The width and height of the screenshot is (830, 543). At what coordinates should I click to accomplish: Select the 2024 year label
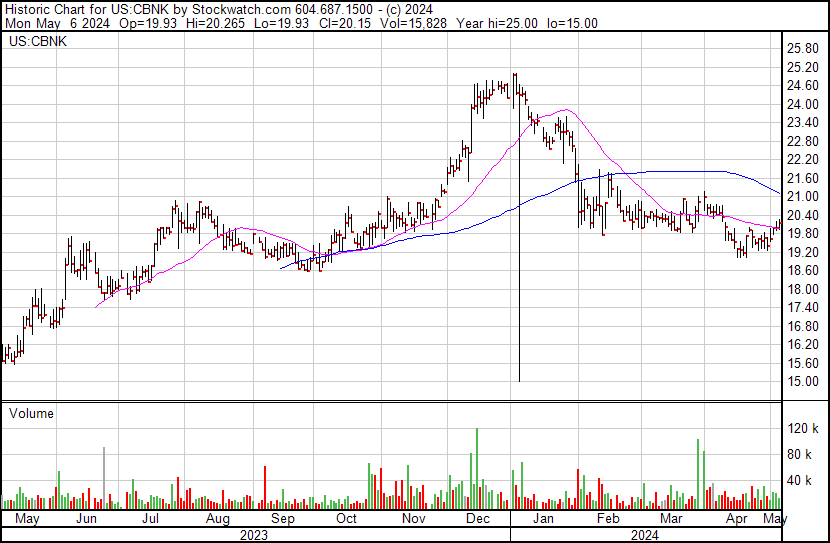(x=644, y=535)
